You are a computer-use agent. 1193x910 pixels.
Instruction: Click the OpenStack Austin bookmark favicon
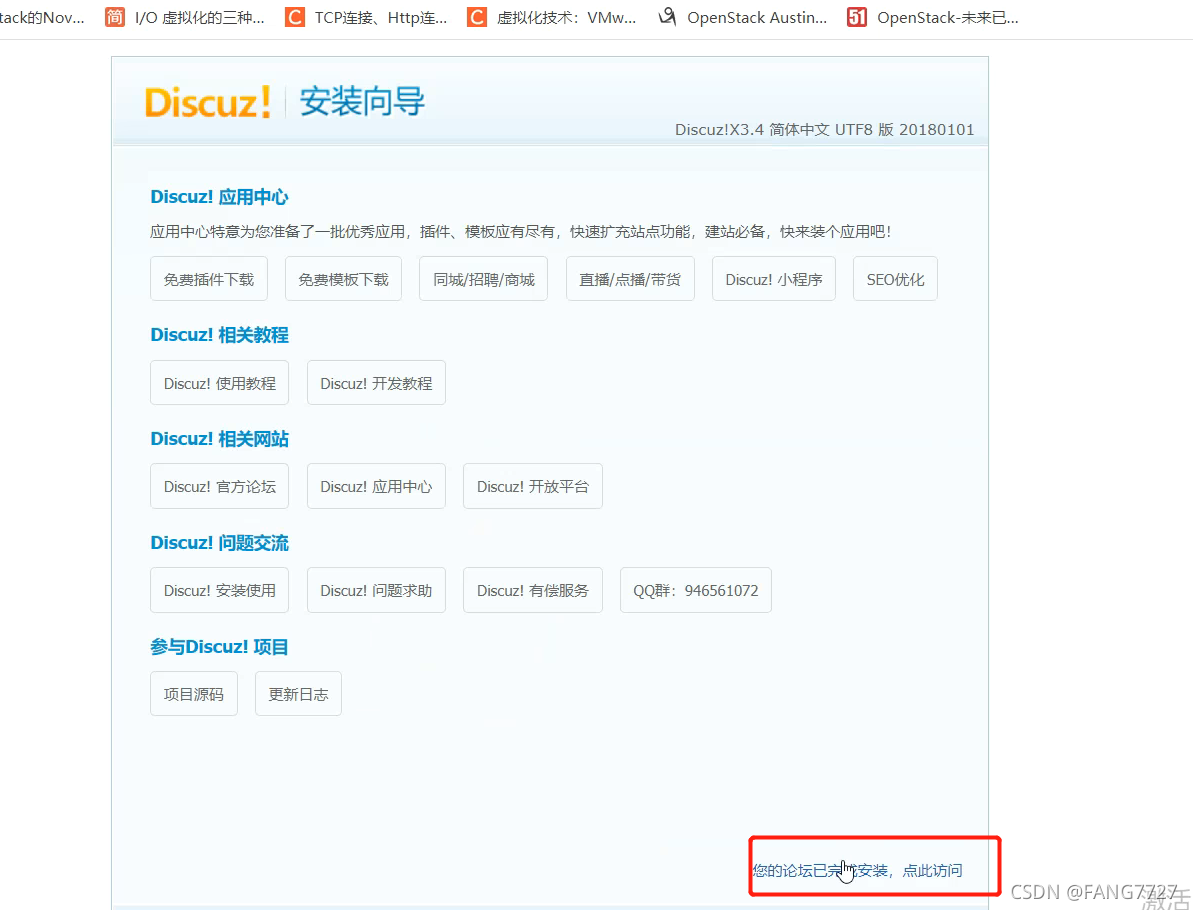pos(667,17)
